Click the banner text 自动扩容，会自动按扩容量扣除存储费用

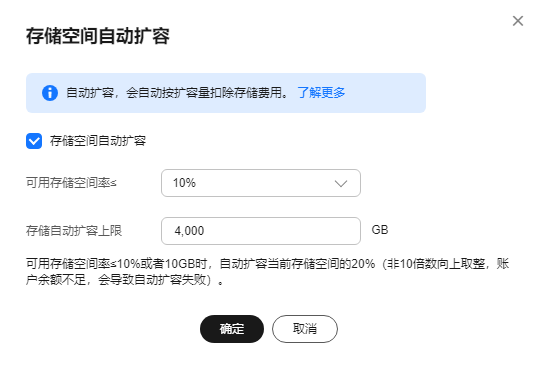point(177,93)
